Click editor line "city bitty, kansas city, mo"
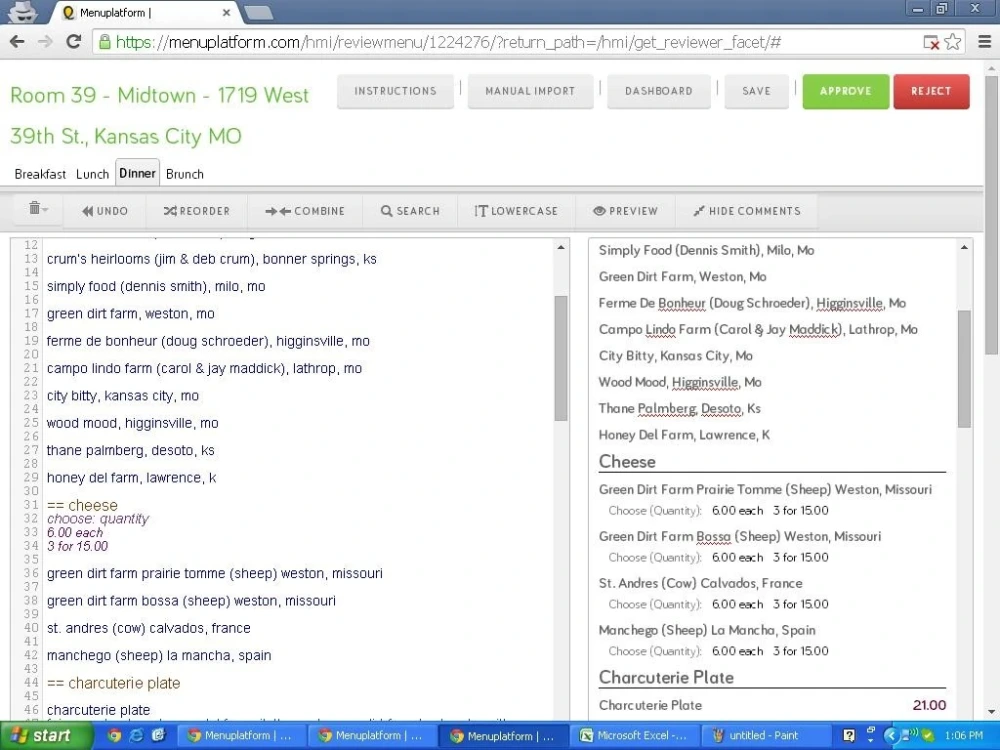 click(122, 395)
